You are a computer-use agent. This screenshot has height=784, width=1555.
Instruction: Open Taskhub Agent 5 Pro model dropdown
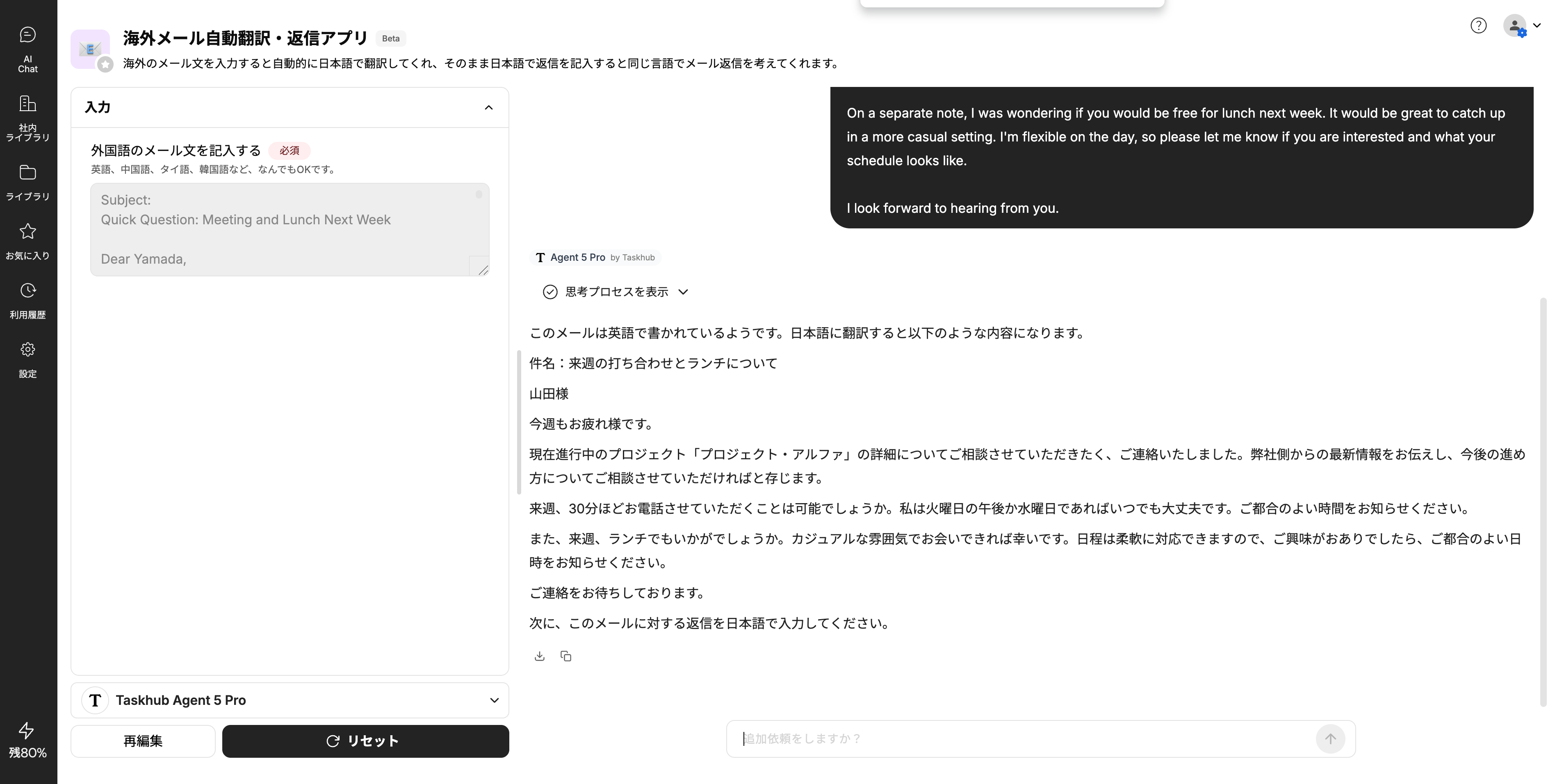[x=290, y=700]
